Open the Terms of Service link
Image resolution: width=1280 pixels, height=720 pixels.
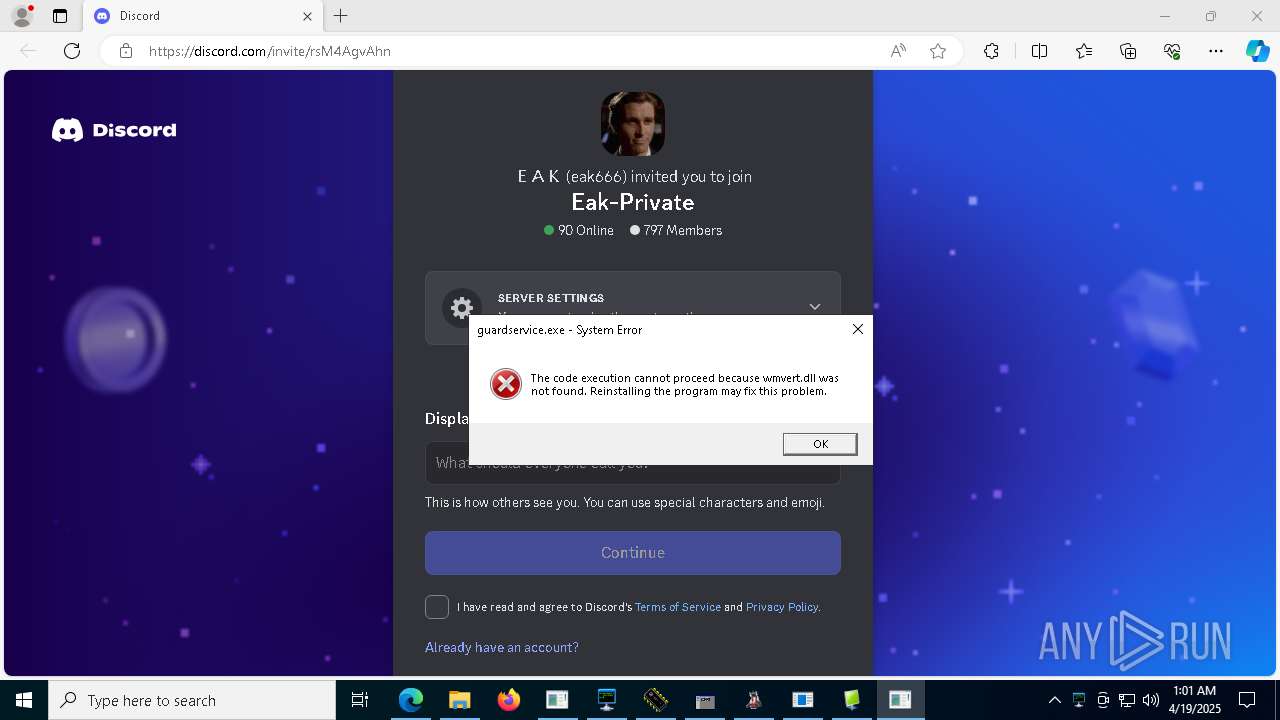[x=678, y=607]
